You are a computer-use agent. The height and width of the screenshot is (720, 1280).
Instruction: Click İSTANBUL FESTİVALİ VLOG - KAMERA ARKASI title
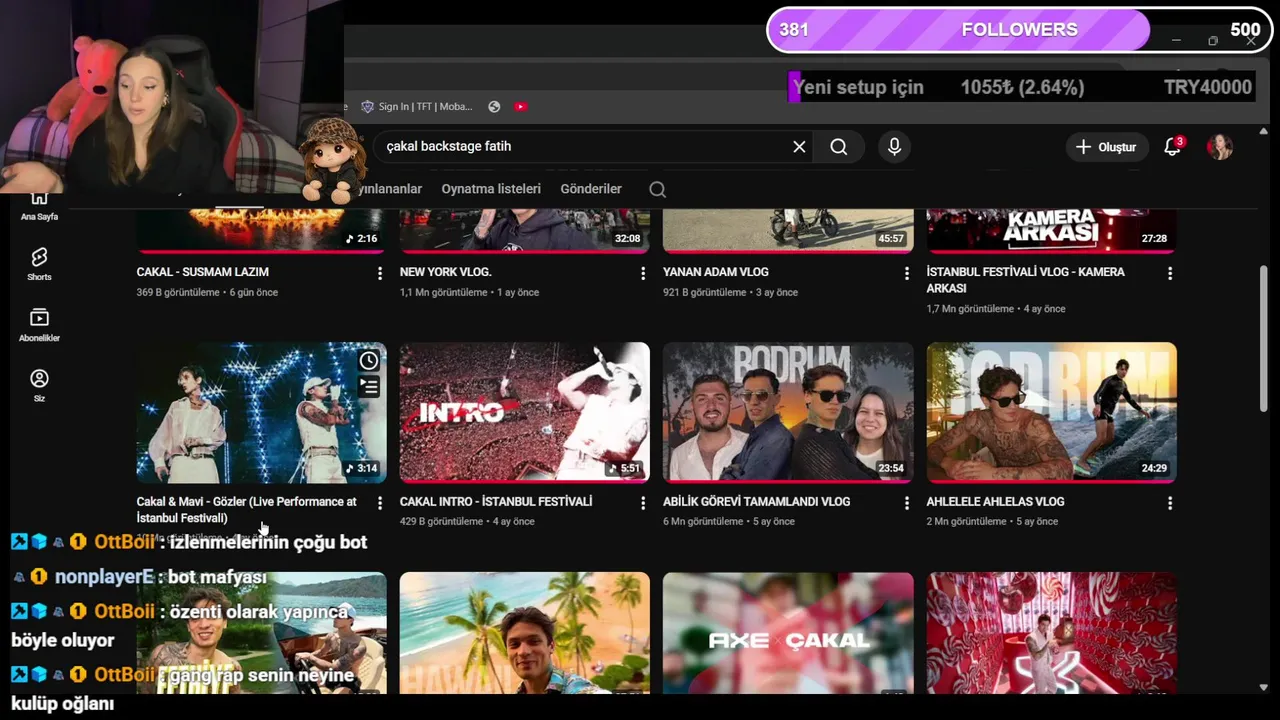[1025, 280]
